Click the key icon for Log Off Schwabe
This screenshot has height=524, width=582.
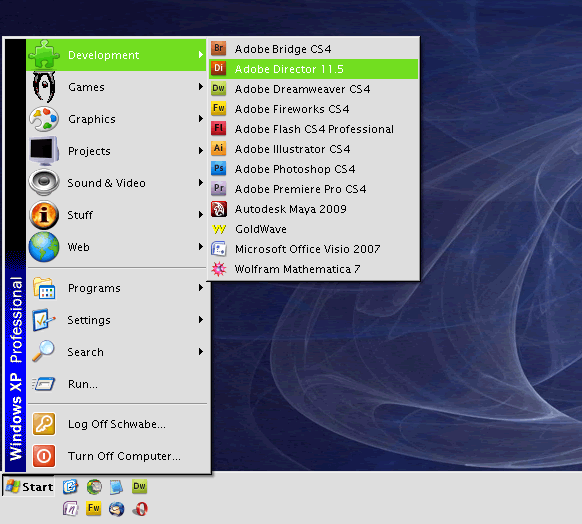point(44,423)
